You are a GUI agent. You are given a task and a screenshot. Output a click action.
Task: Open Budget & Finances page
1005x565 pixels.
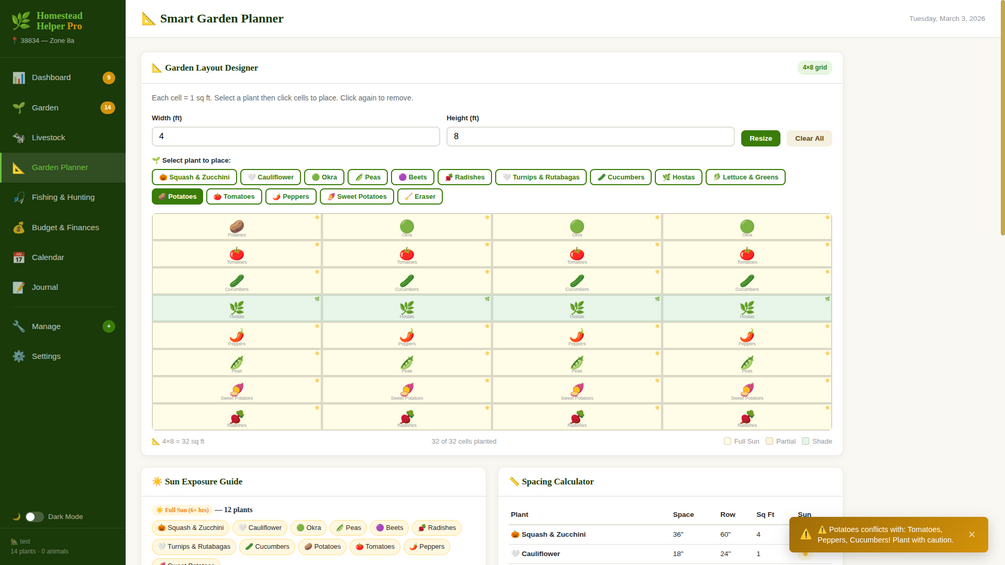pos(65,227)
